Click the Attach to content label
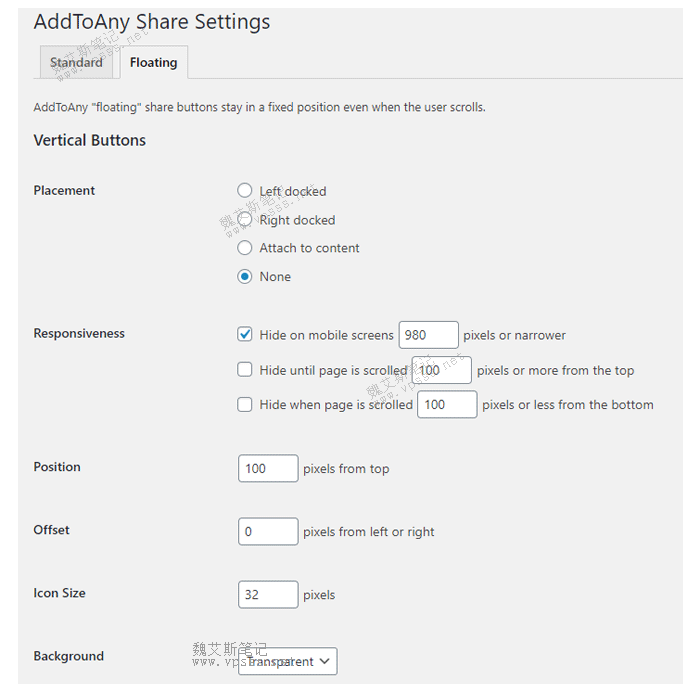700x691 pixels. pyautogui.click(x=309, y=248)
